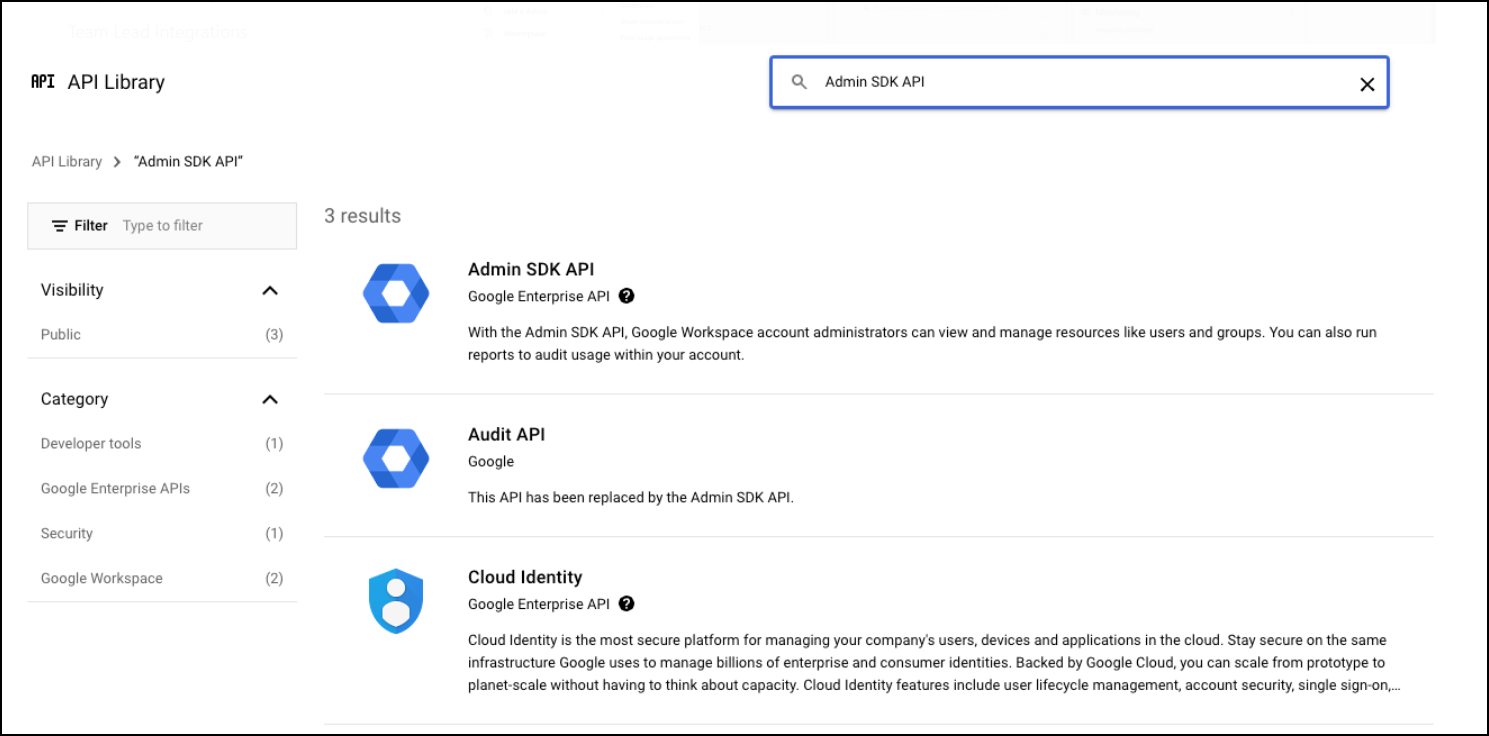Filter by Google Enterprise APIs category

tap(115, 489)
